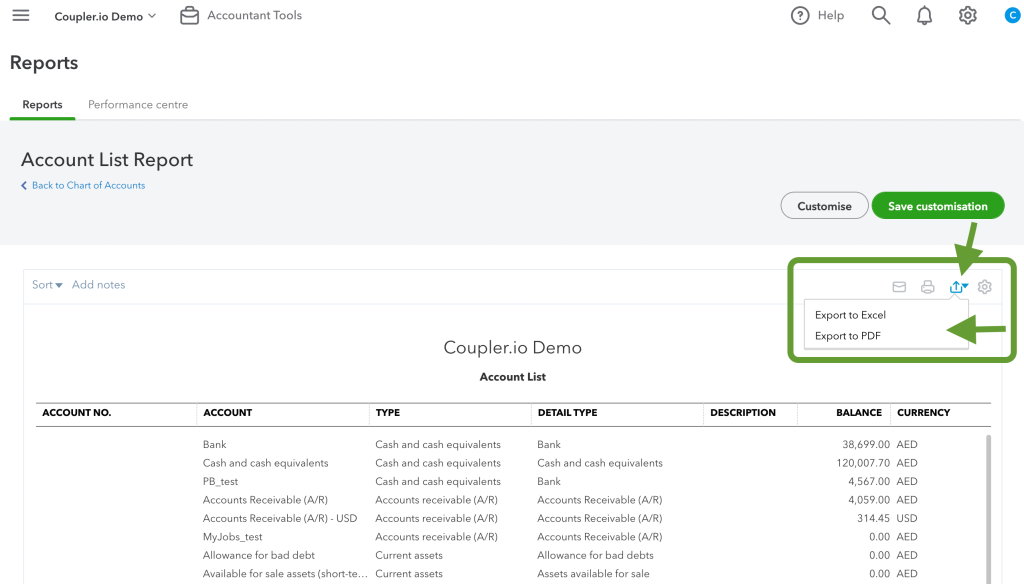Open the hamburger navigation menu
1024x584 pixels.
coord(21,15)
